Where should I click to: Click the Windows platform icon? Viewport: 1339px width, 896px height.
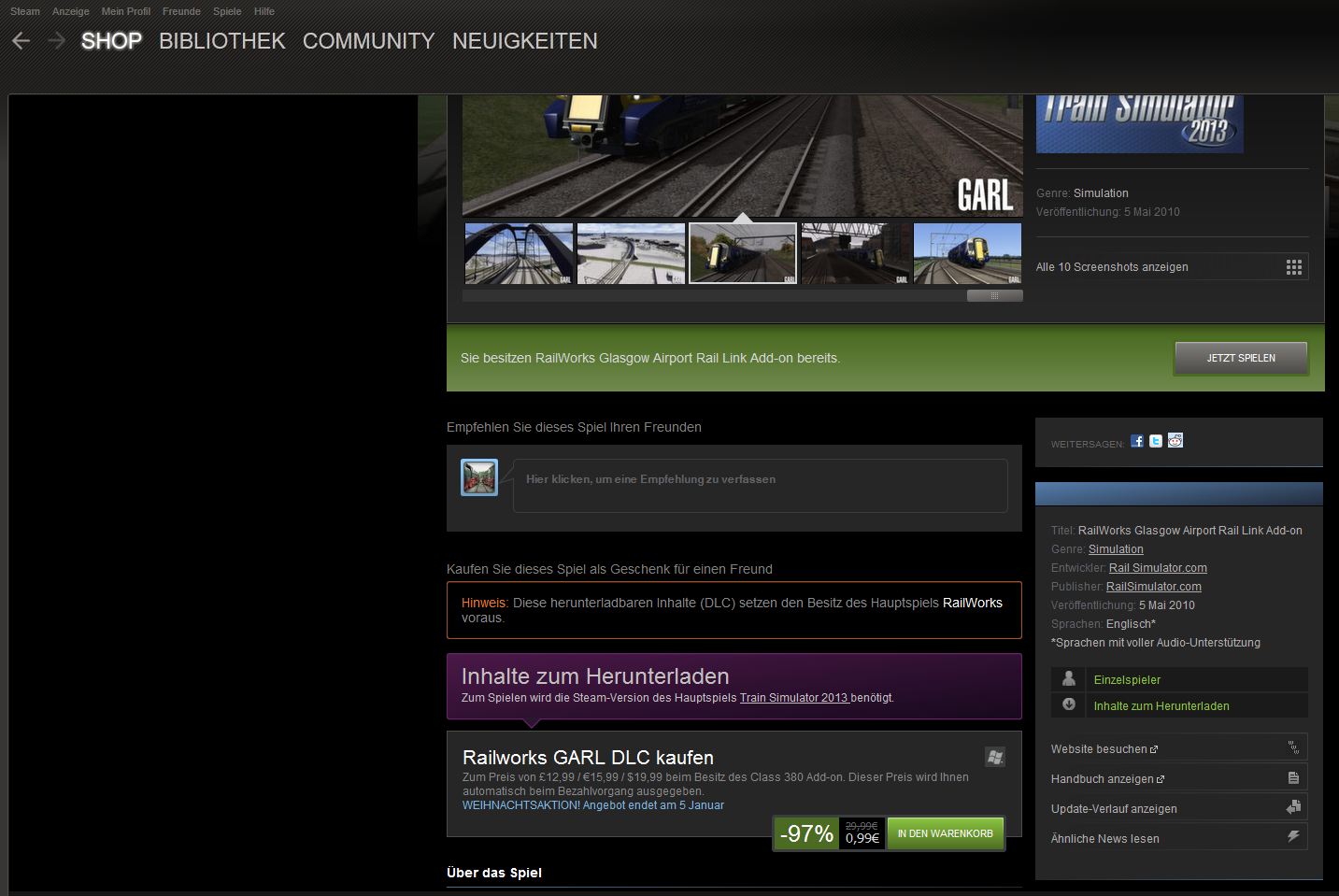(x=995, y=757)
